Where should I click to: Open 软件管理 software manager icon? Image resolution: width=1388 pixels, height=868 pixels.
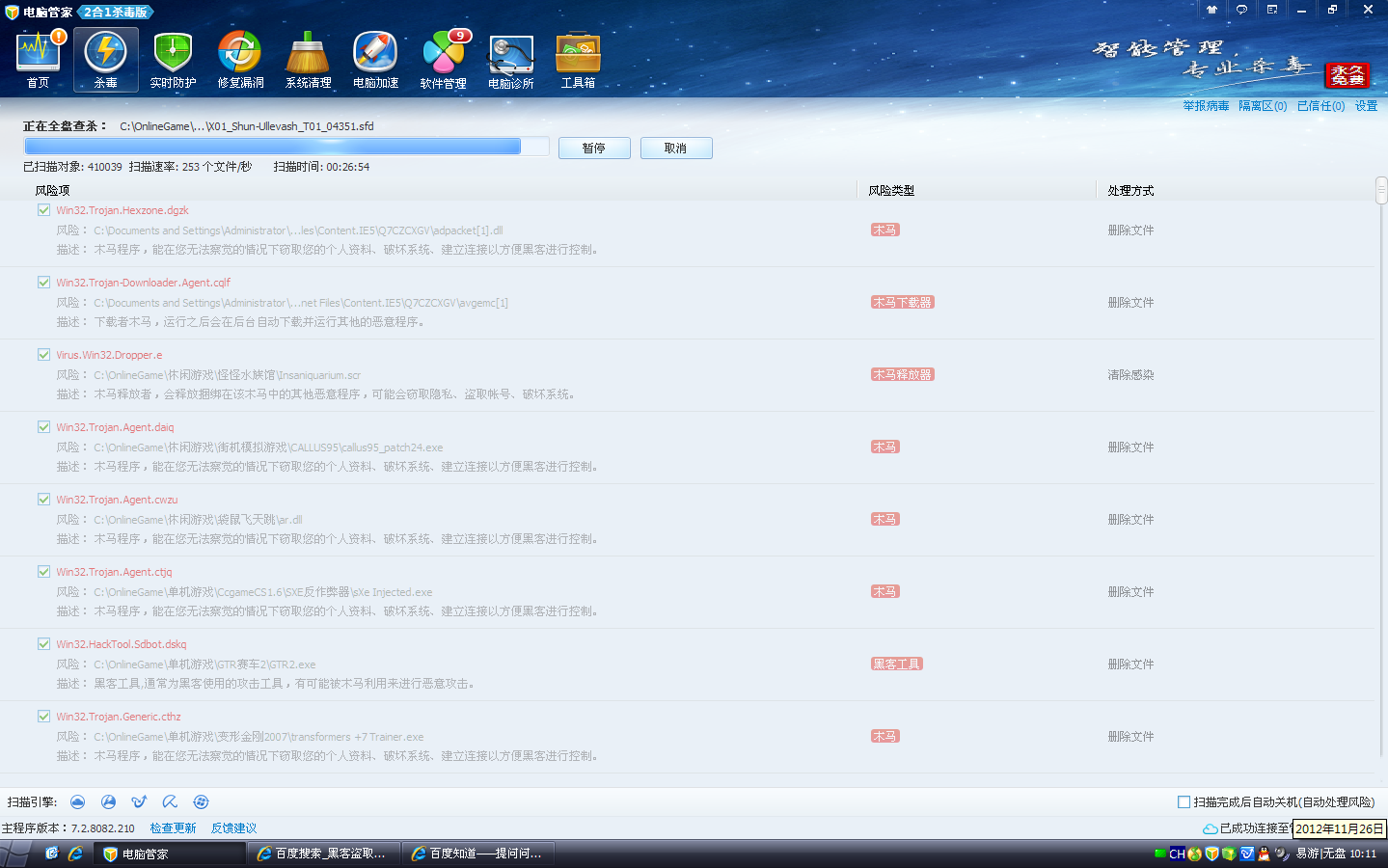coord(444,60)
